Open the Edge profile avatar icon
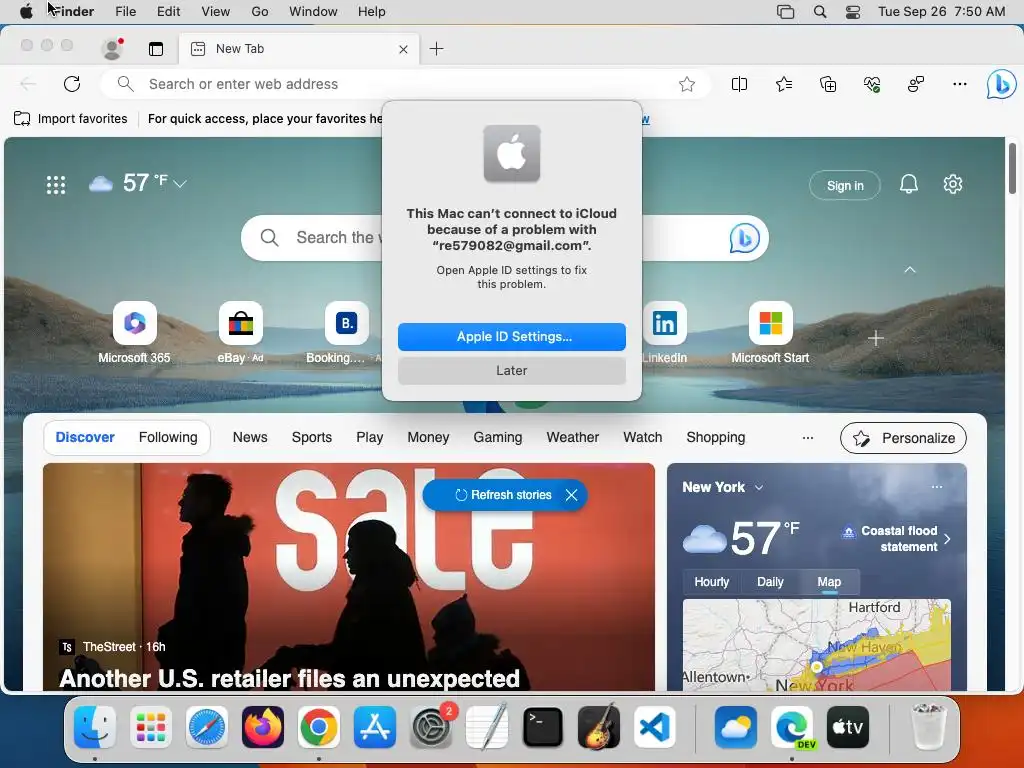 point(112,48)
